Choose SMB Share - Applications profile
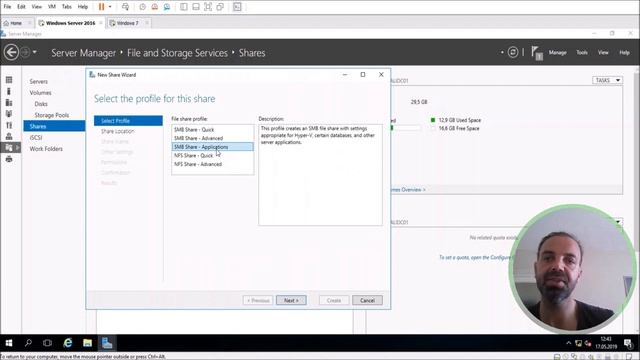Viewport: 640px width, 360px height. pyautogui.click(x=212, y=147)
